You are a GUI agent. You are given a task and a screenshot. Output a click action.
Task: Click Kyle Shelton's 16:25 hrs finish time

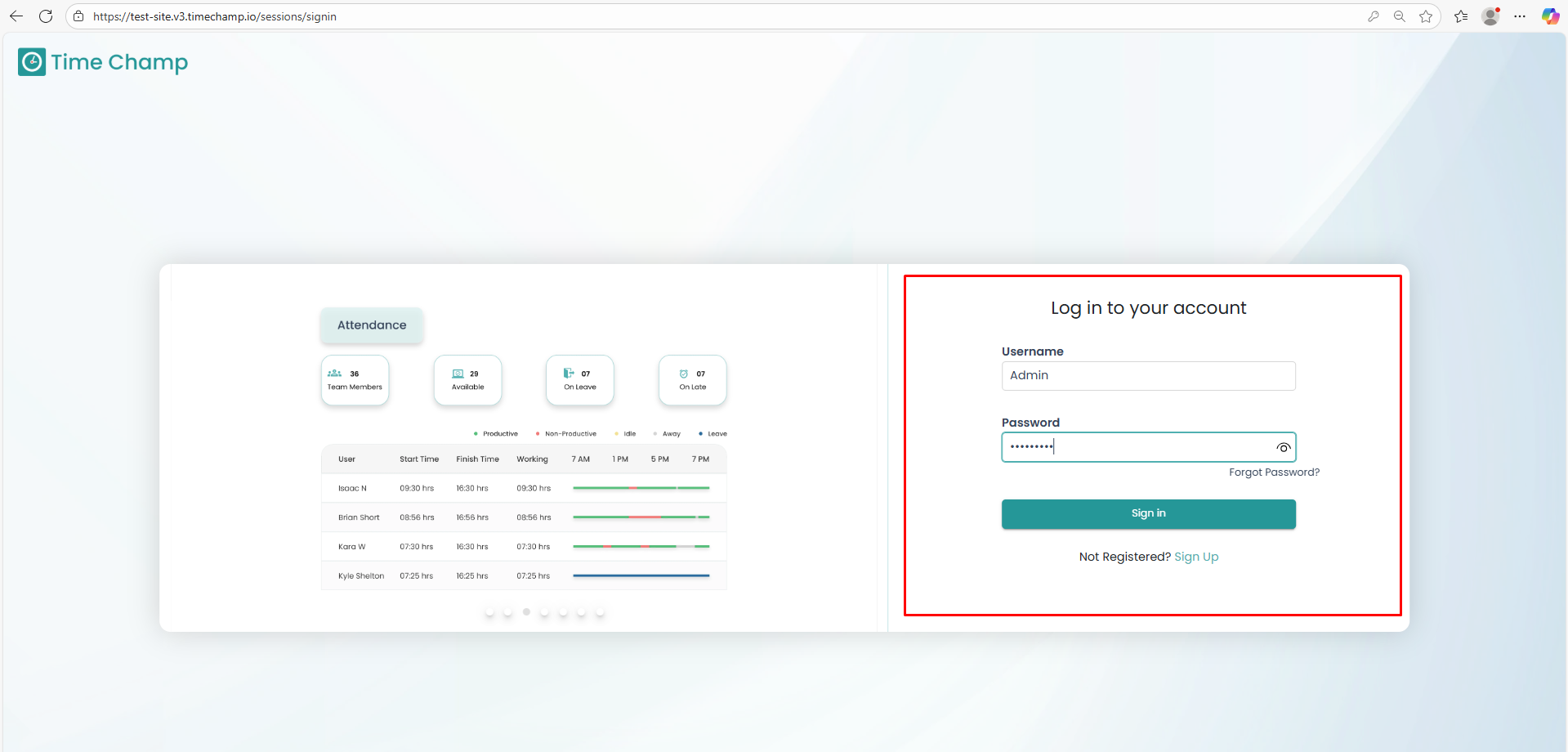tap(472, 576)
